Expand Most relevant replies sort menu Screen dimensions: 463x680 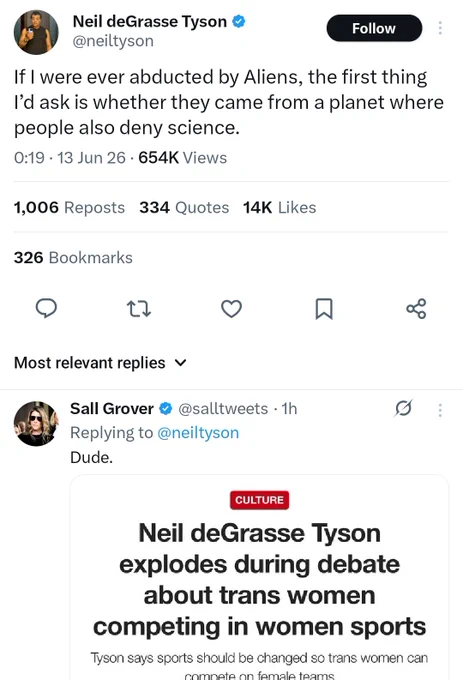tap(100, 363)
